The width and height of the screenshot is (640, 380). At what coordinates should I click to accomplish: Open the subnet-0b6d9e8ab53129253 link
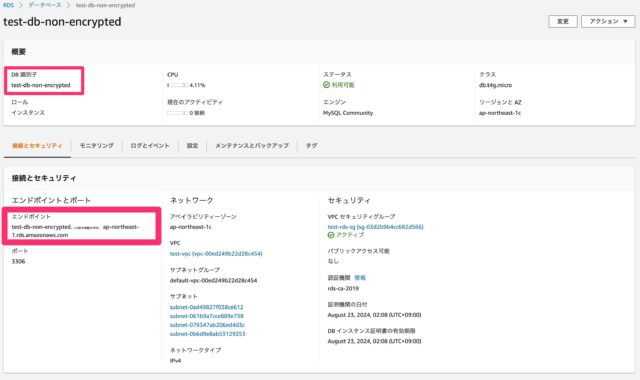pyautogui.click(x=207, y=334)
